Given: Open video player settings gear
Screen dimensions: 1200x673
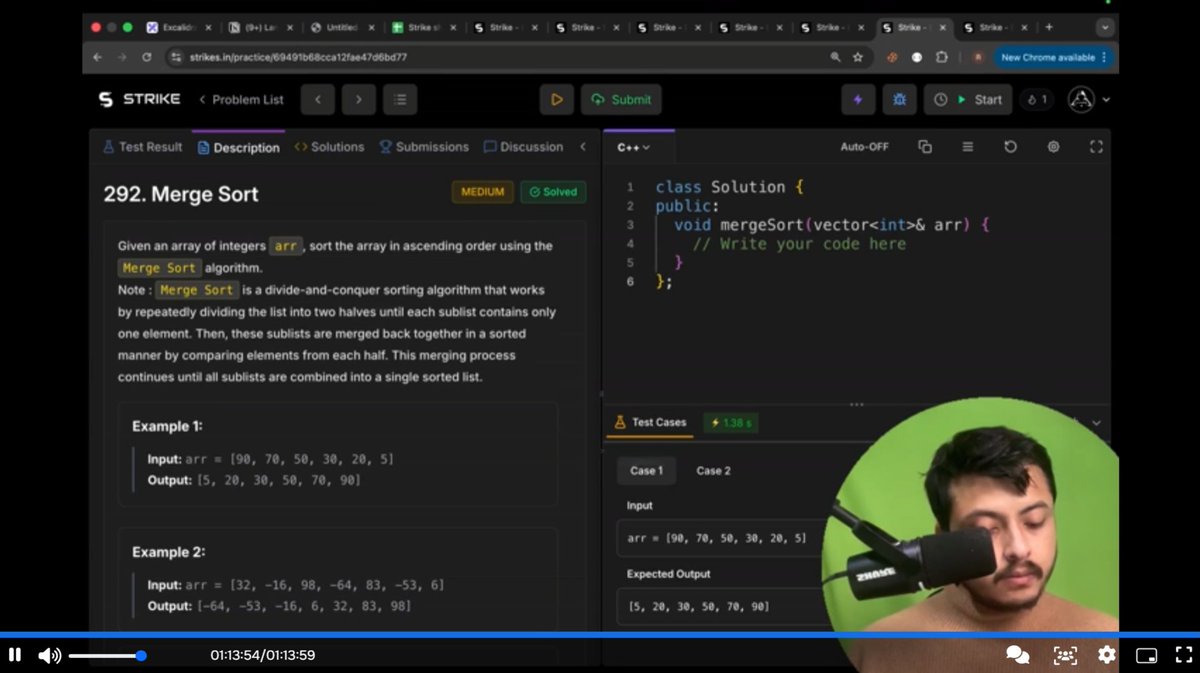Looking at the screenshot, I should [x=1107, y=655].
